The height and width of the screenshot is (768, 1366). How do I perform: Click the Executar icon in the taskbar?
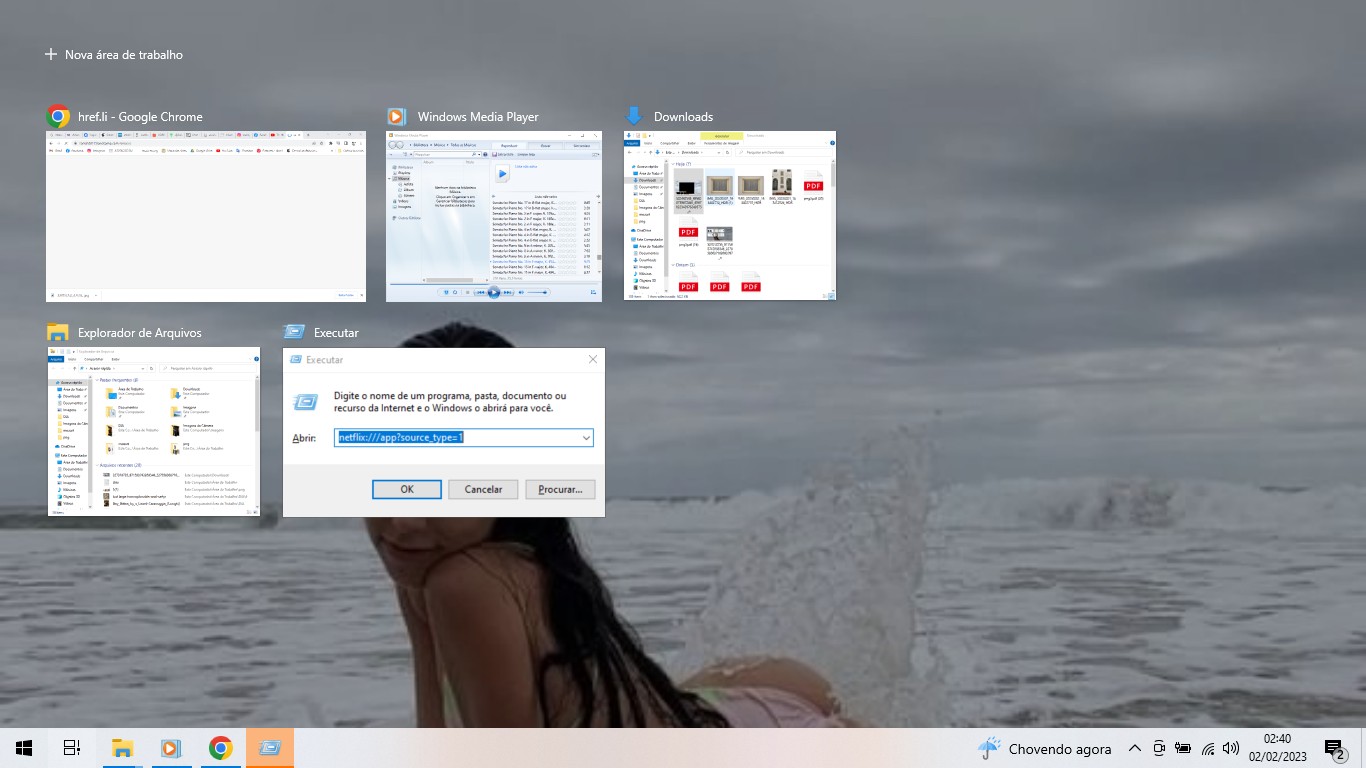click(x=270, y=748)
